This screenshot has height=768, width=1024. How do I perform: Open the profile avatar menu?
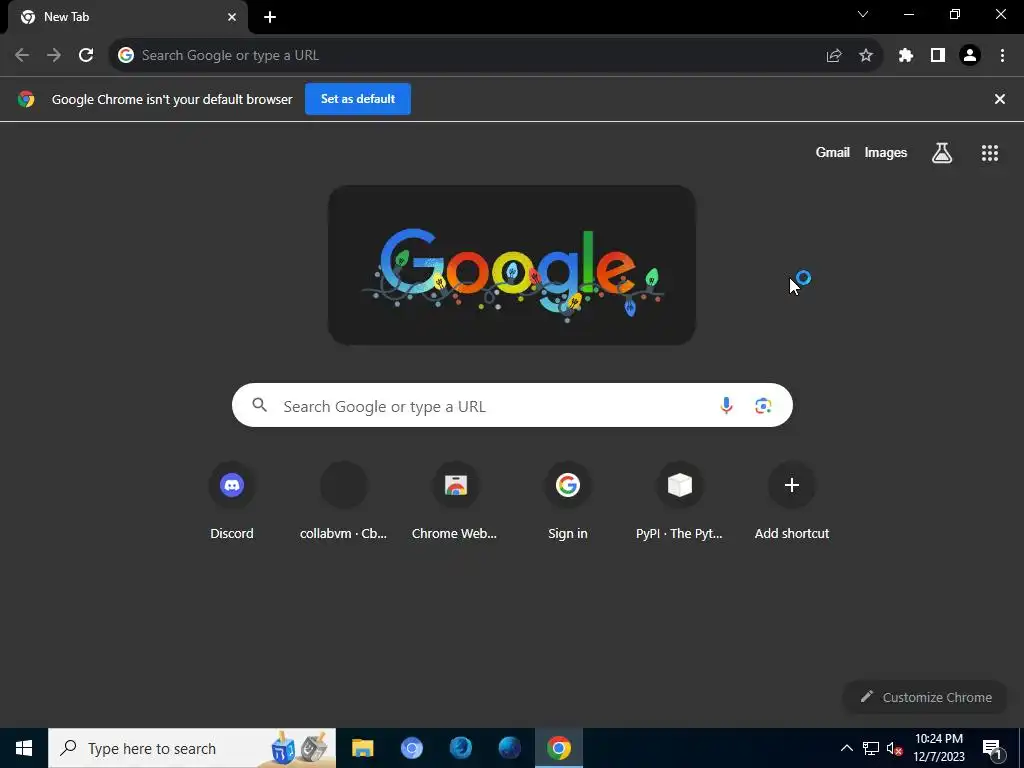(970, 56)
